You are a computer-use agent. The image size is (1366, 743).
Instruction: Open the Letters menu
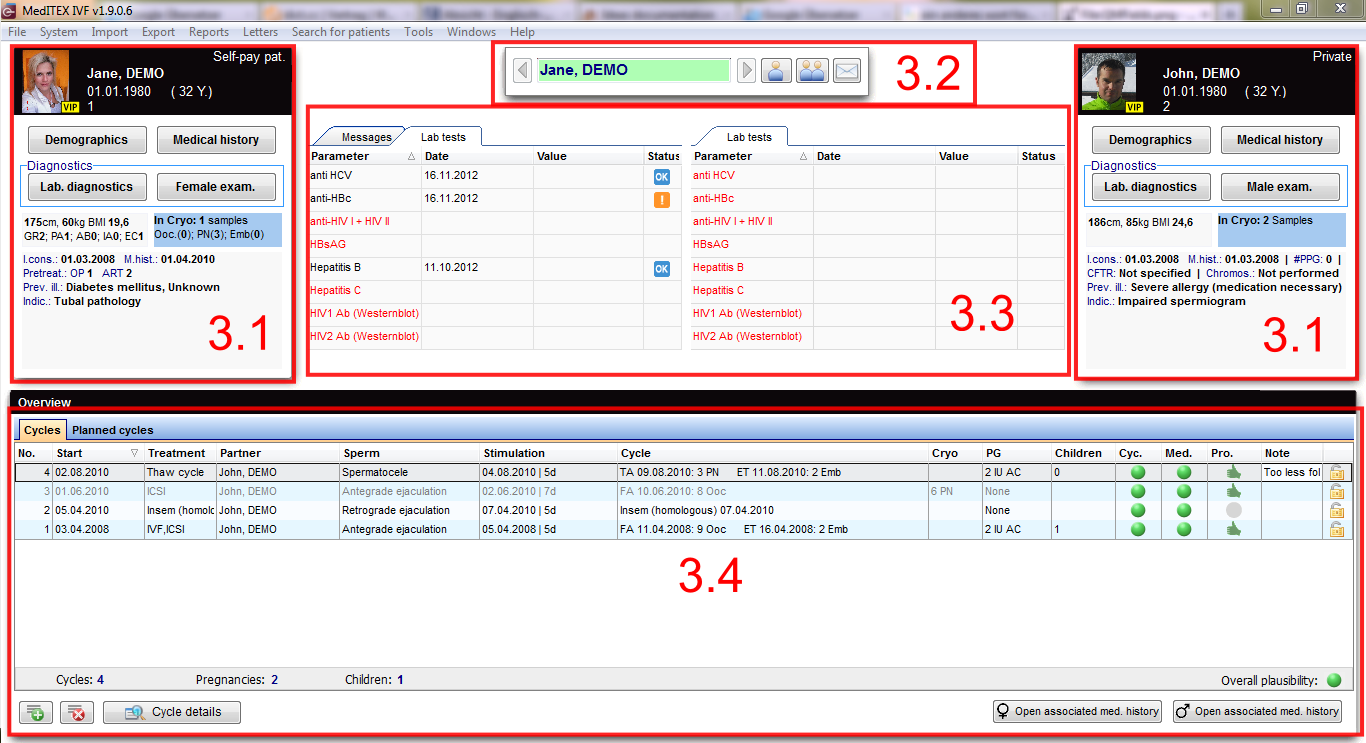click(261, 32)
